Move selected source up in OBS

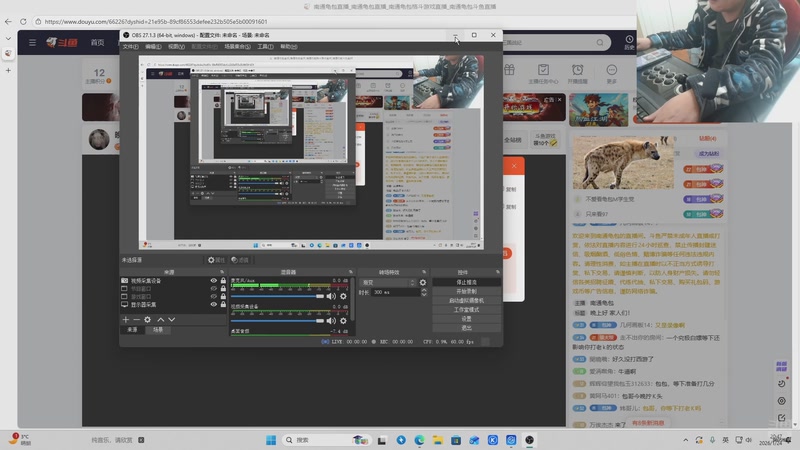tap(161, 319)
